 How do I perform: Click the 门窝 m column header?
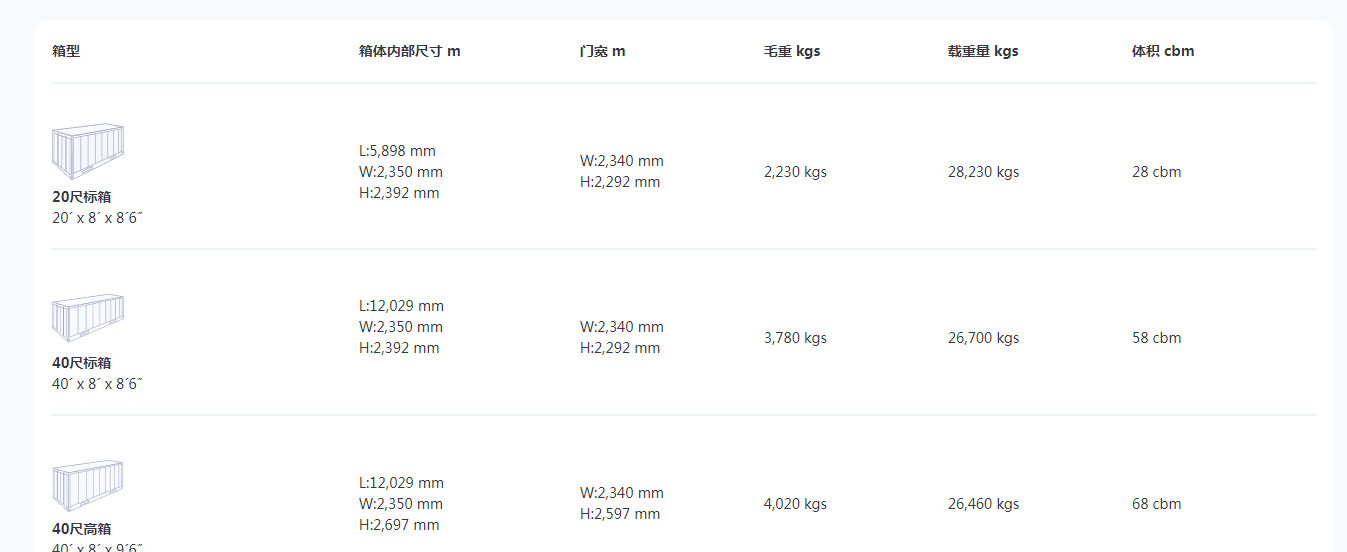pos(603,51)
